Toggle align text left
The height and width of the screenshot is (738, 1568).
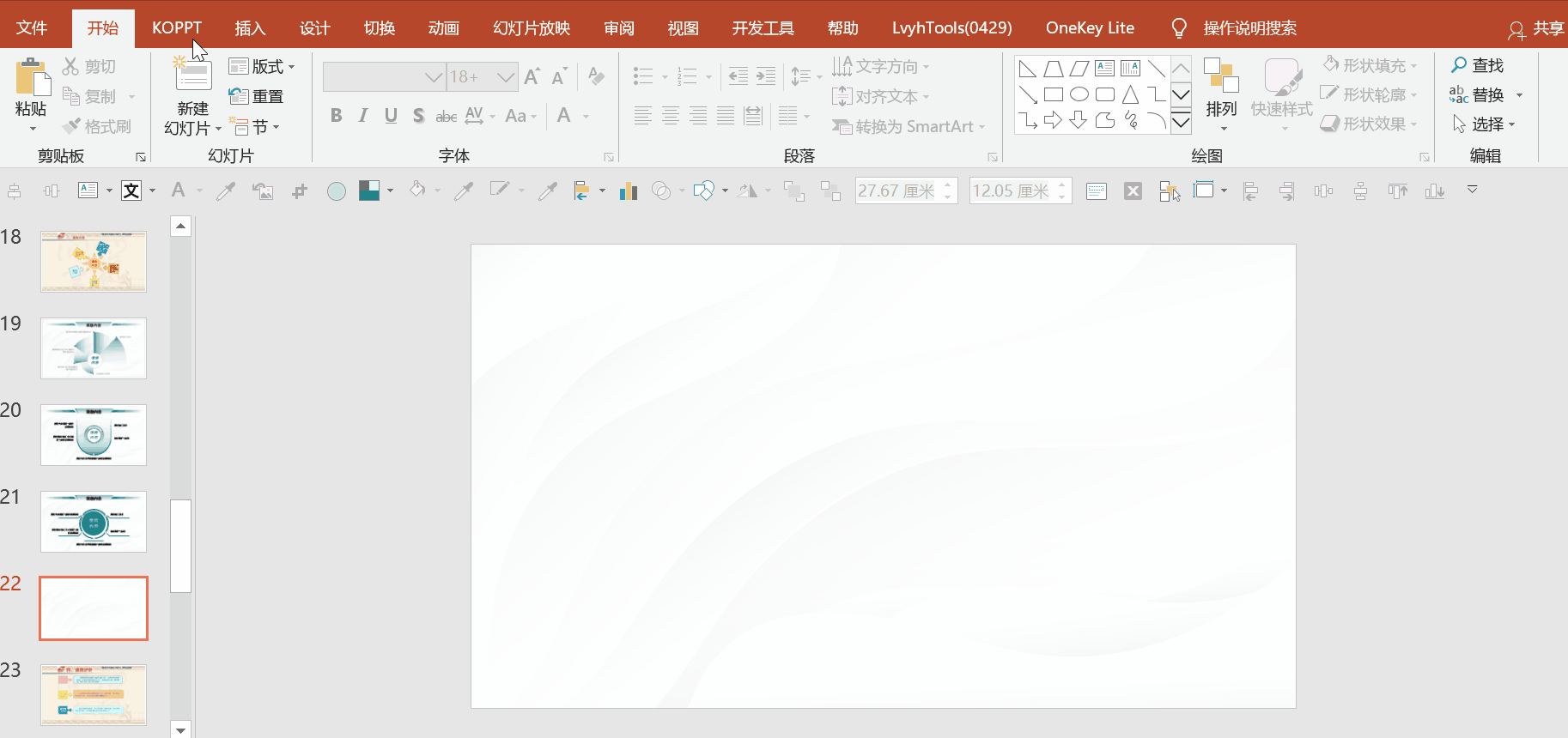pyautogui.click(x=643, y=116)
